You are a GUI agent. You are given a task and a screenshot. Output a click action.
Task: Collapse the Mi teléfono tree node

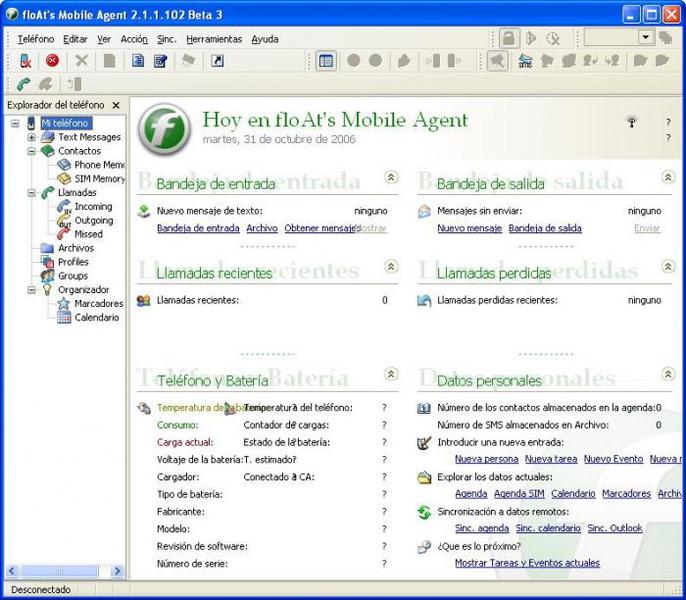coord(15,123)
